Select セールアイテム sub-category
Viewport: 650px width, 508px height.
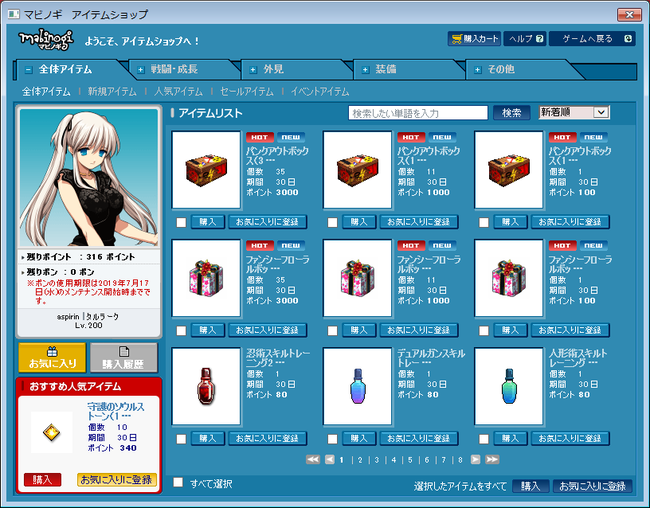pyautogui.click(x=247, y=92)
